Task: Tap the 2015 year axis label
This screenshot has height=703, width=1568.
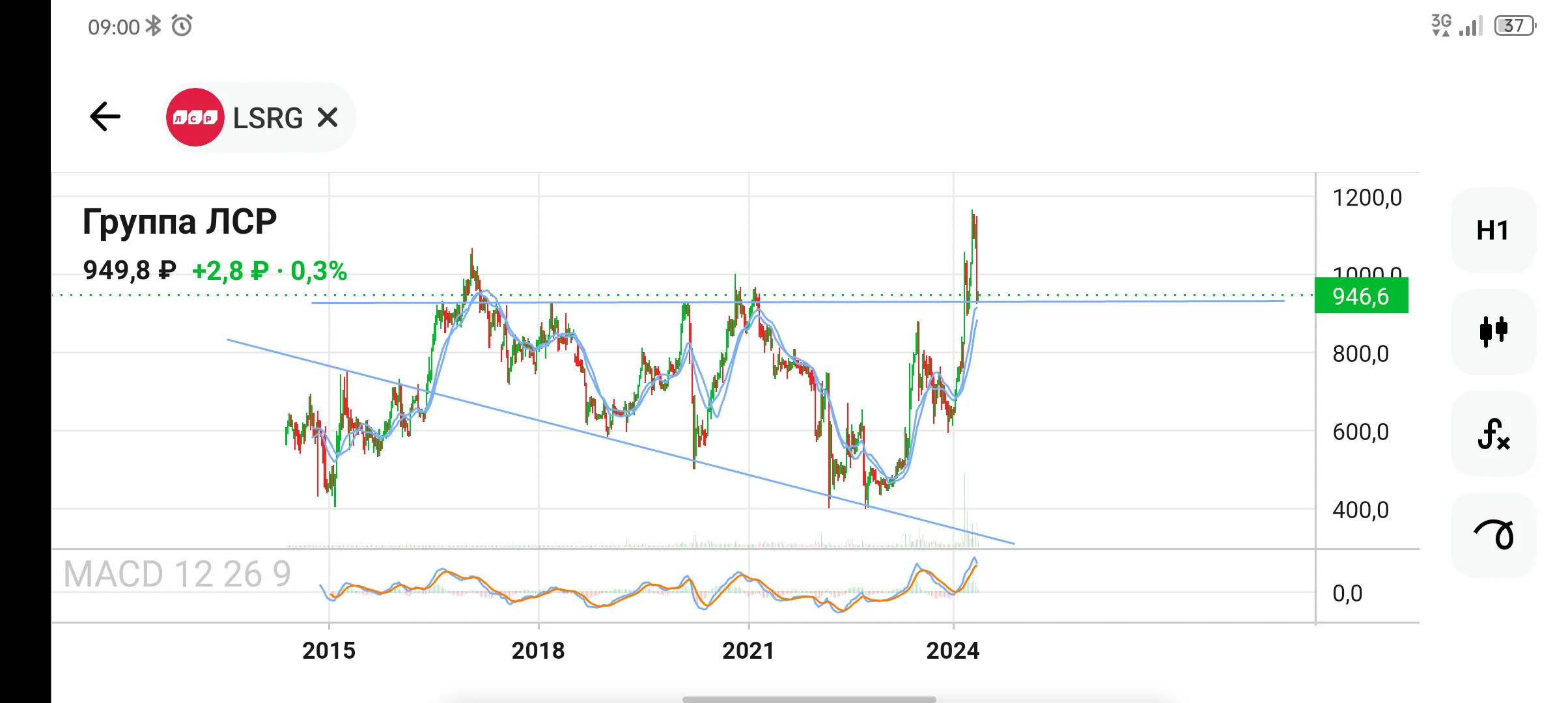Action: click(x=329, y=650)
